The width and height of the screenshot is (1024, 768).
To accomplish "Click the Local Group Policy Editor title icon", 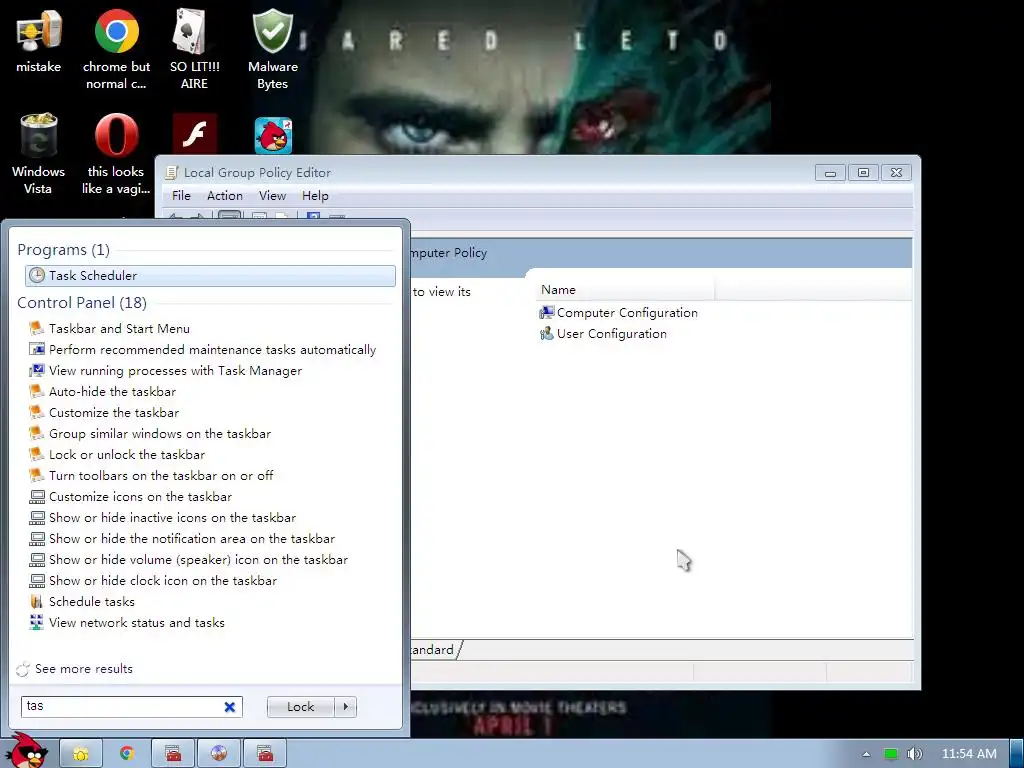I will (172, 172).
